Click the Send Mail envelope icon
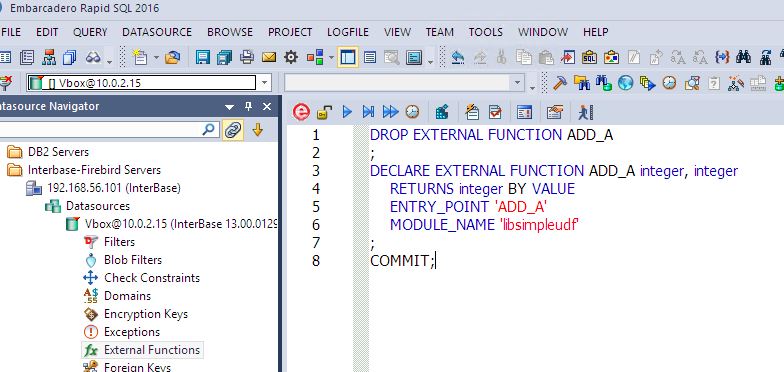 coord(269,58)
